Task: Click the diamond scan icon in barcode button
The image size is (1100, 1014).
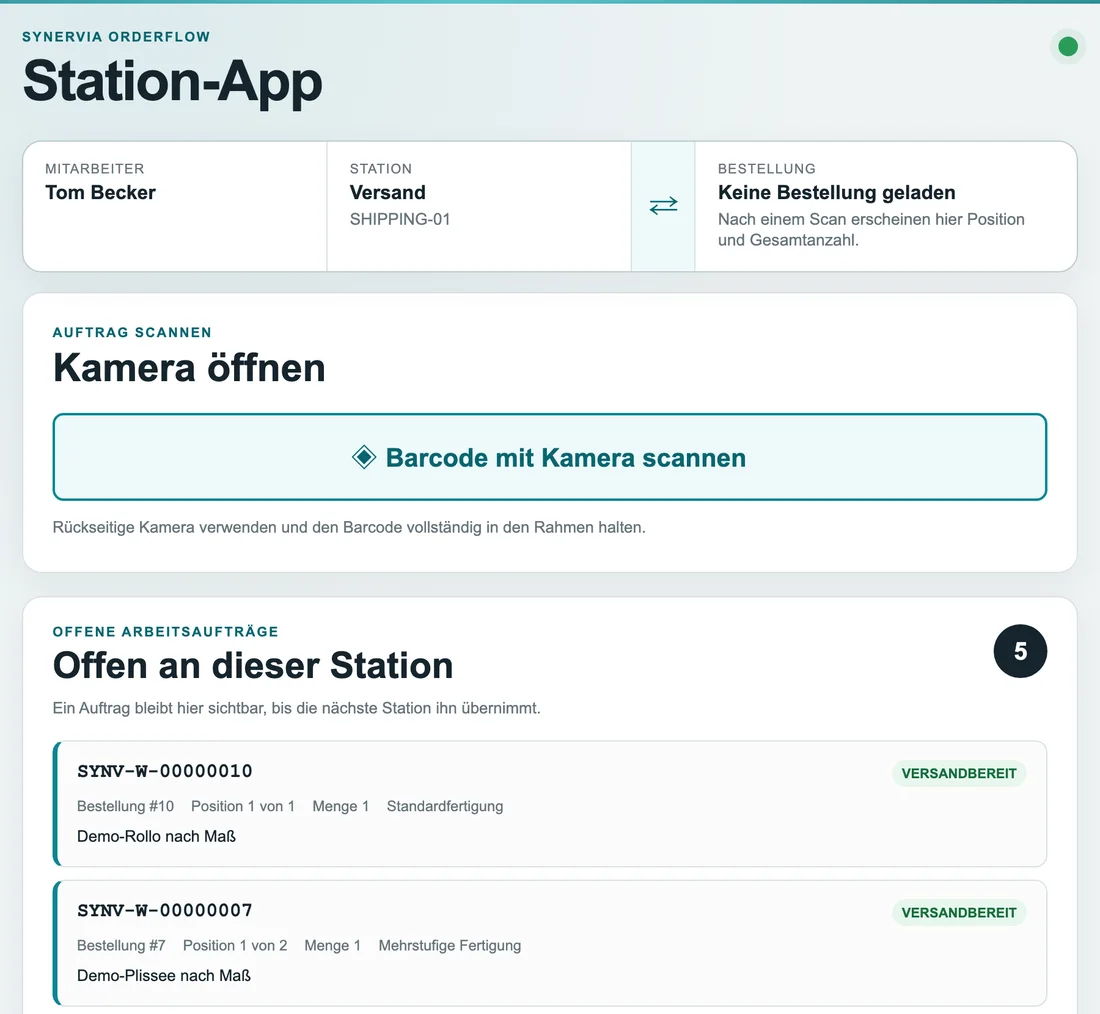Action: [364, 457]
